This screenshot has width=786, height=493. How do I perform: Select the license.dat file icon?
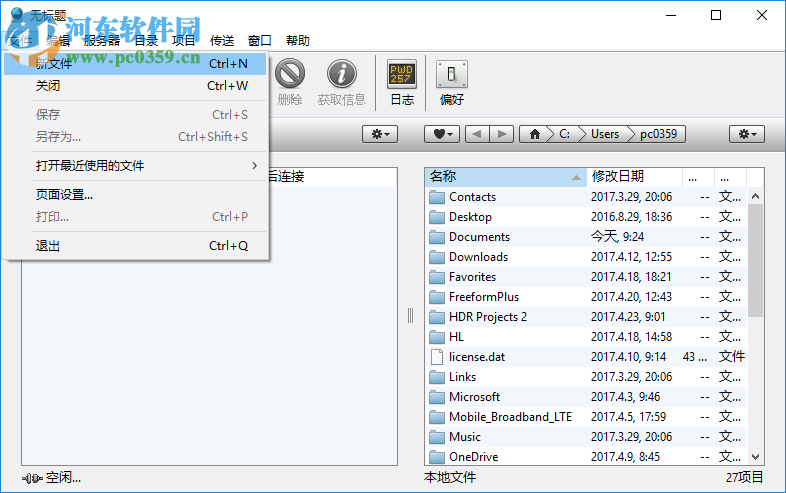(x=437, y=357)
